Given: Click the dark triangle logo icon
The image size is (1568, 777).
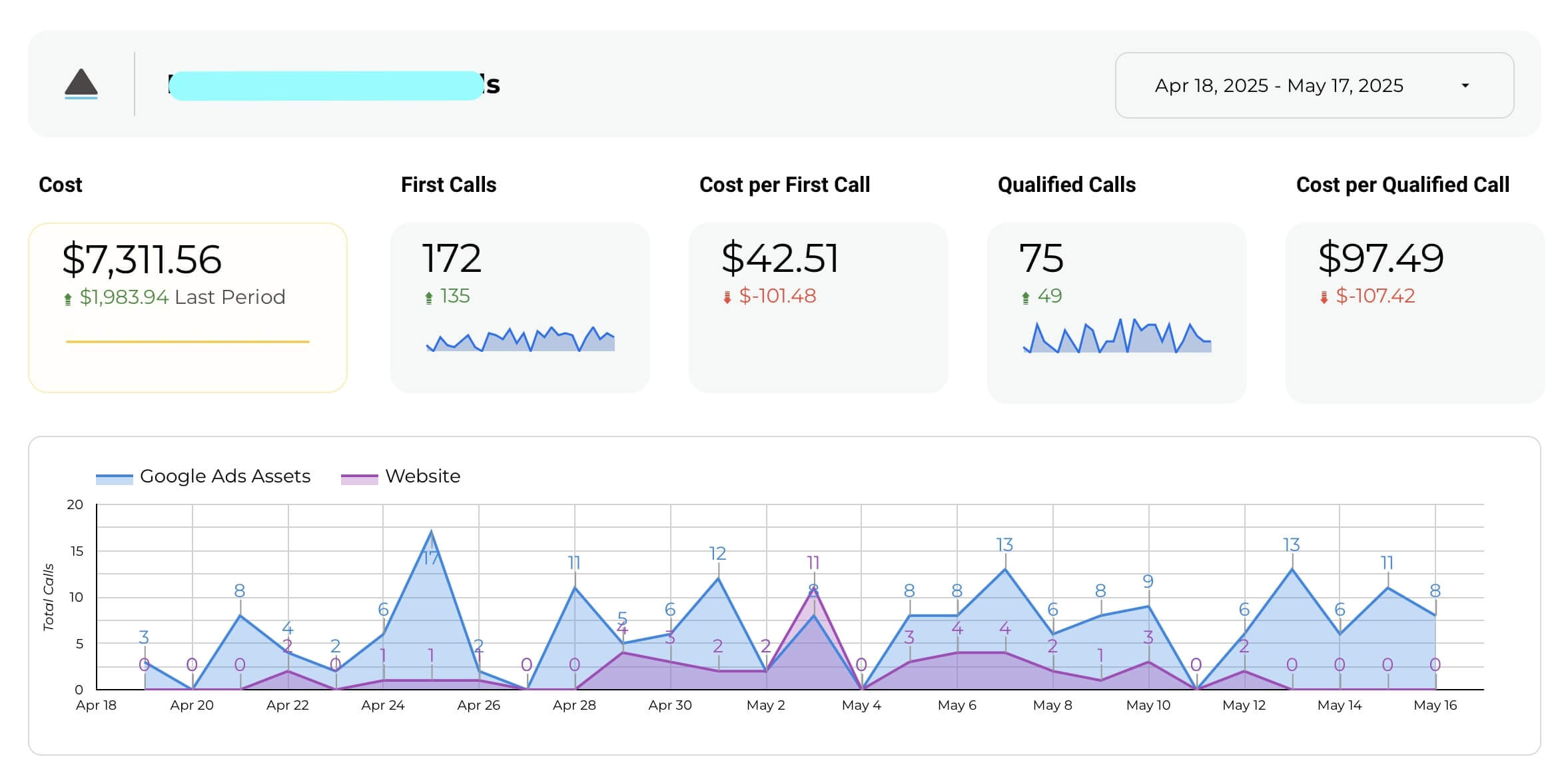Looking at the screenshot, I should pyautogui.click(x=81, y=83).
